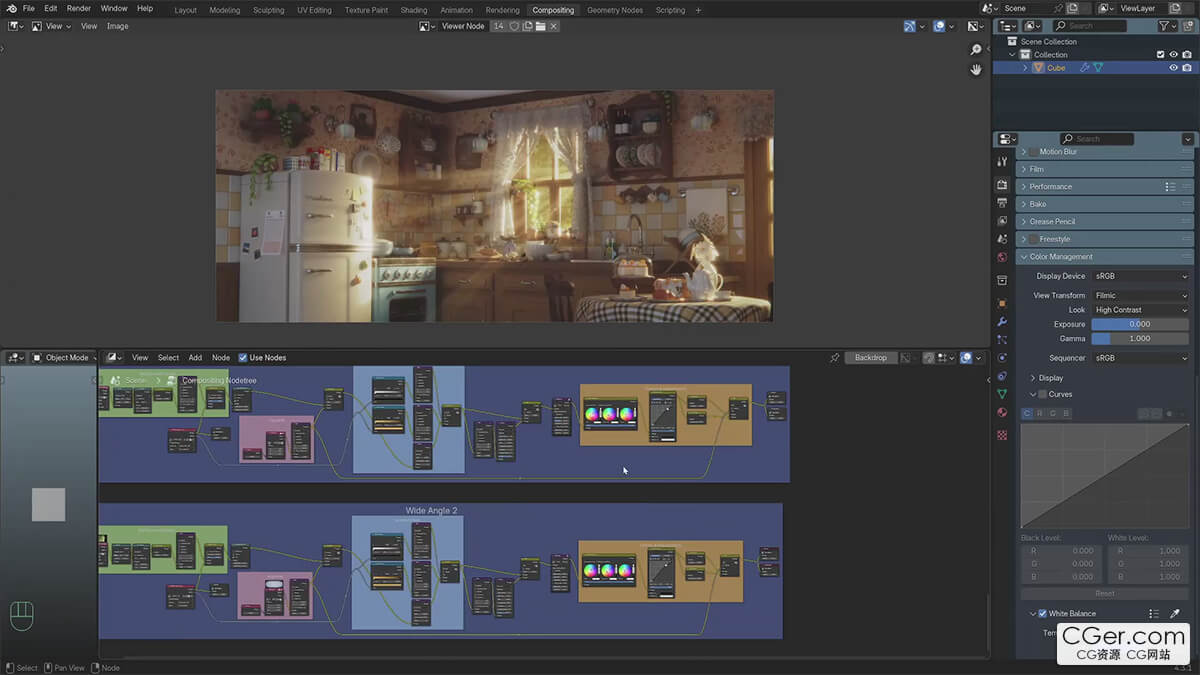Hide the Cube object with eye icon
The height and width of the screenshot is (675, 1200).
[1173, 68]
